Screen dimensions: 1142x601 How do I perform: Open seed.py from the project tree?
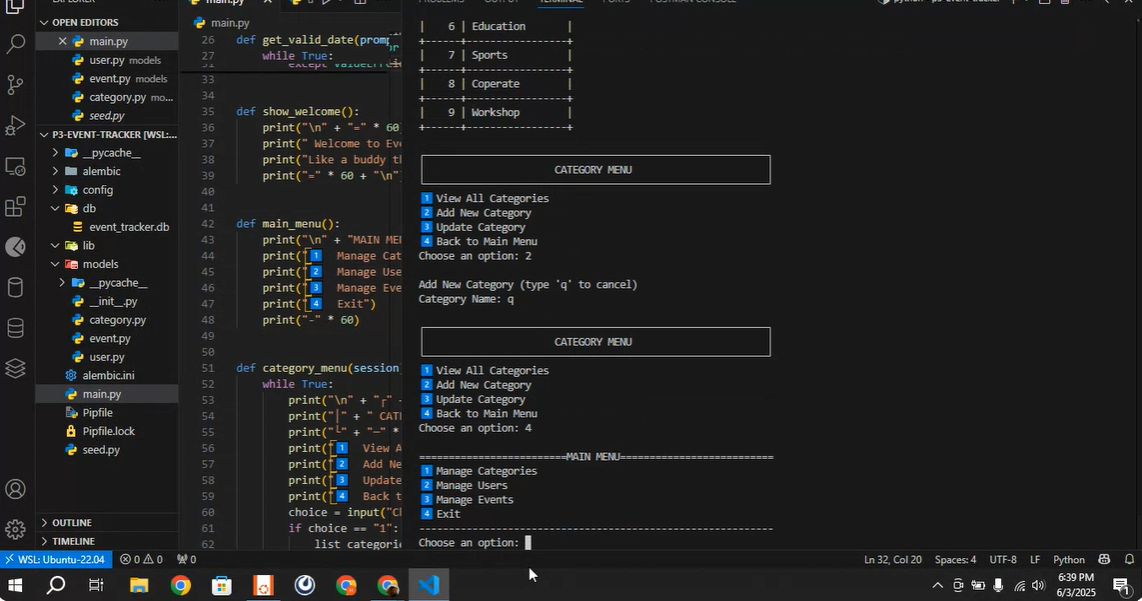[x=101, y=450]
